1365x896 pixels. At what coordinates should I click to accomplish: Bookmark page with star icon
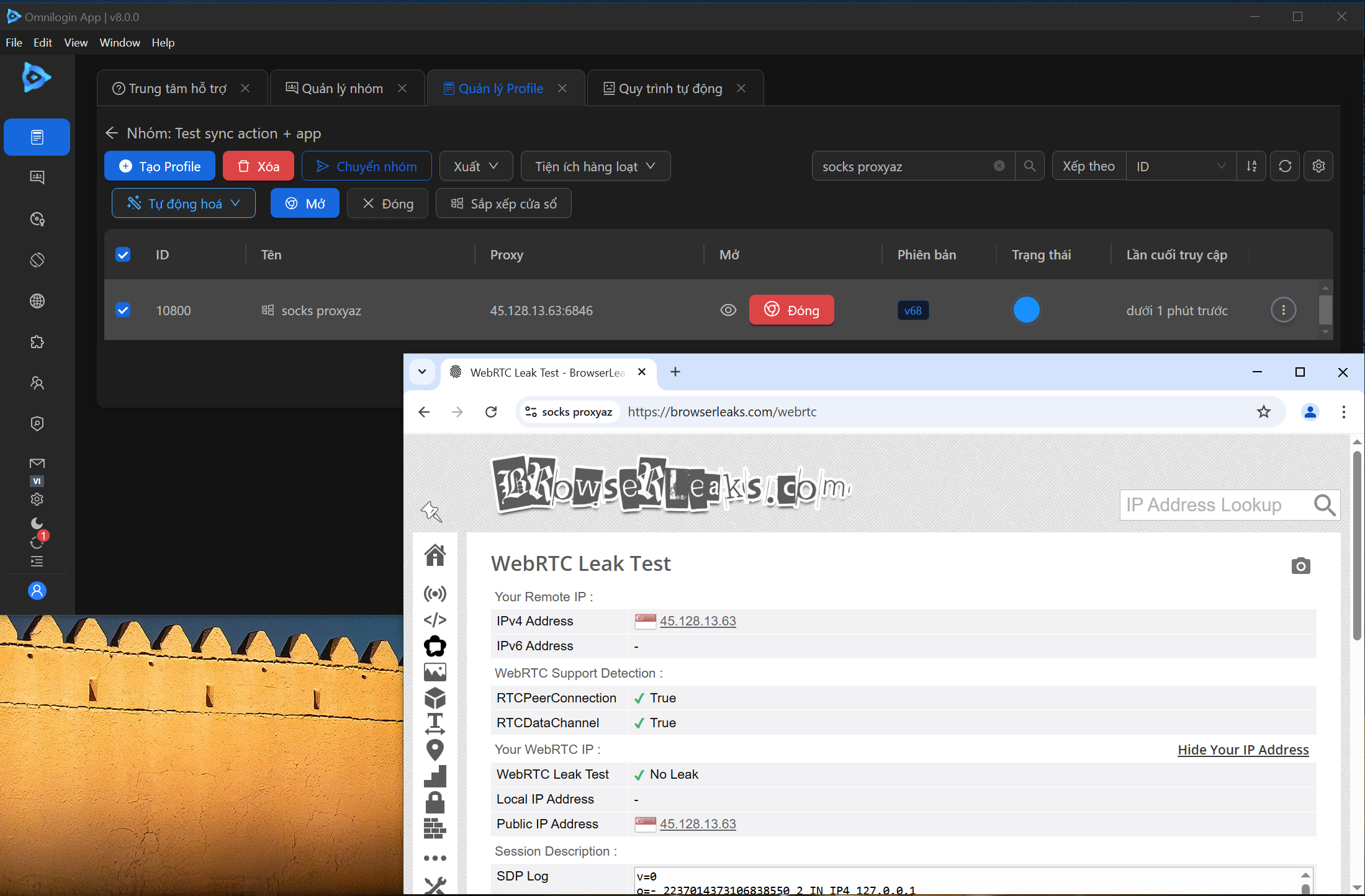[1263, 412]
